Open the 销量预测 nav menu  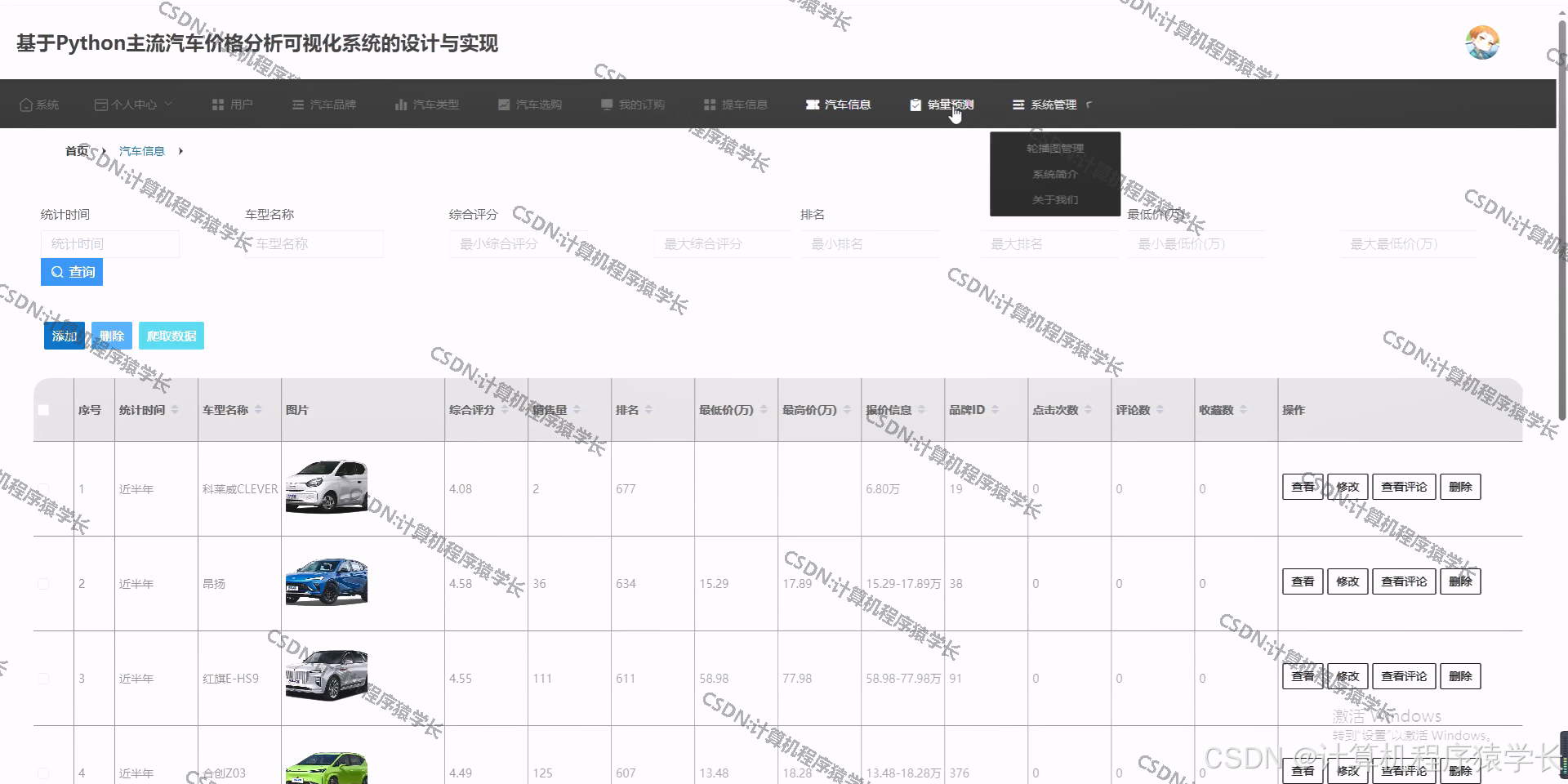click(x=942, y=105)
